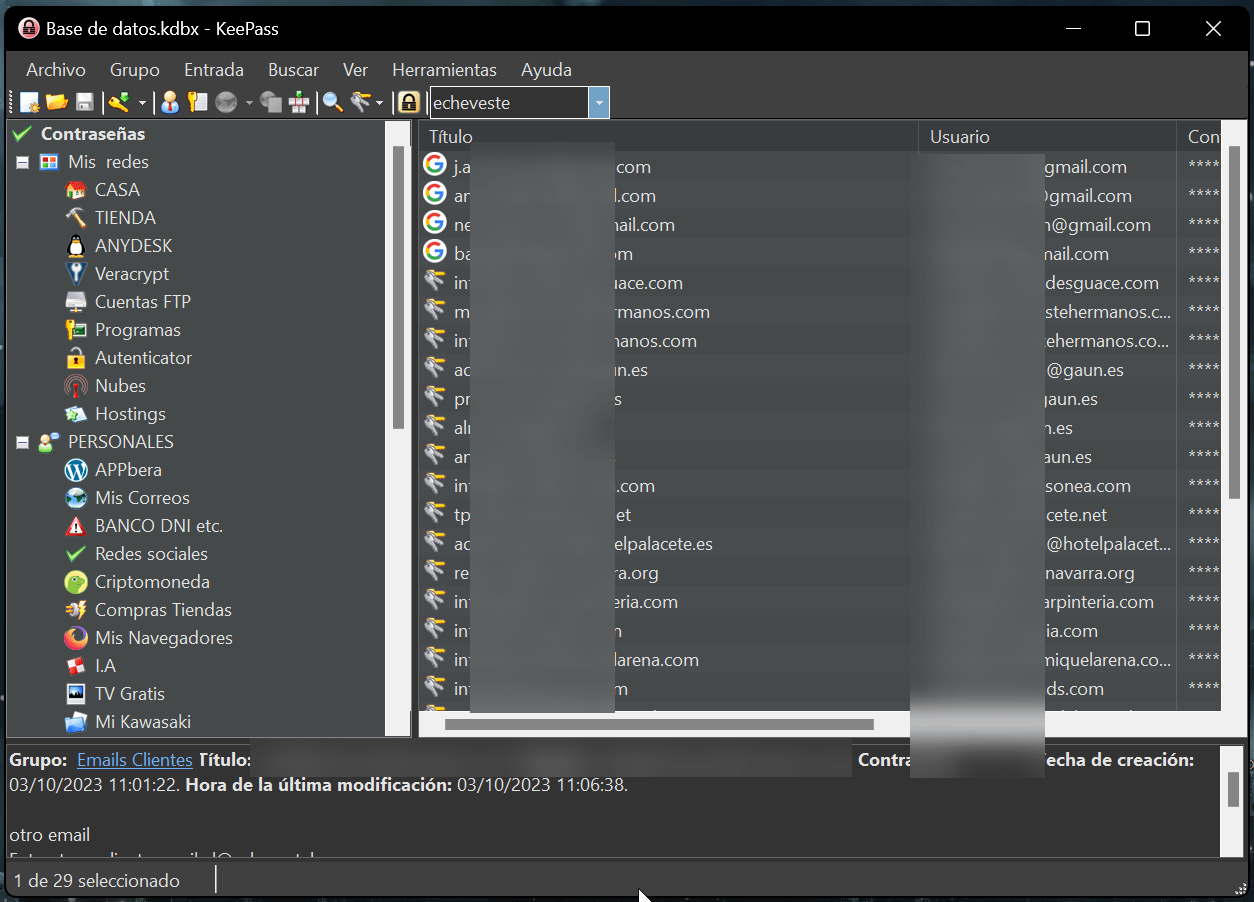Click the Google icon on the n@gmail.com row
The width and height of the screenshot is (1254, 902).
434,222
